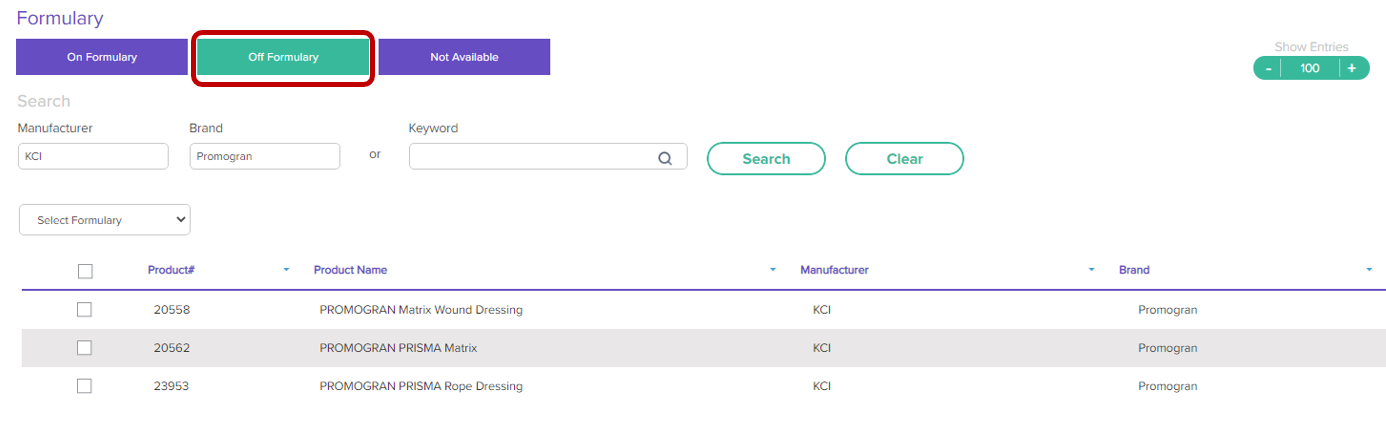Open the Not Available tab
The height and width of the screenshot is (438, 1386).
tap(464, 57)
